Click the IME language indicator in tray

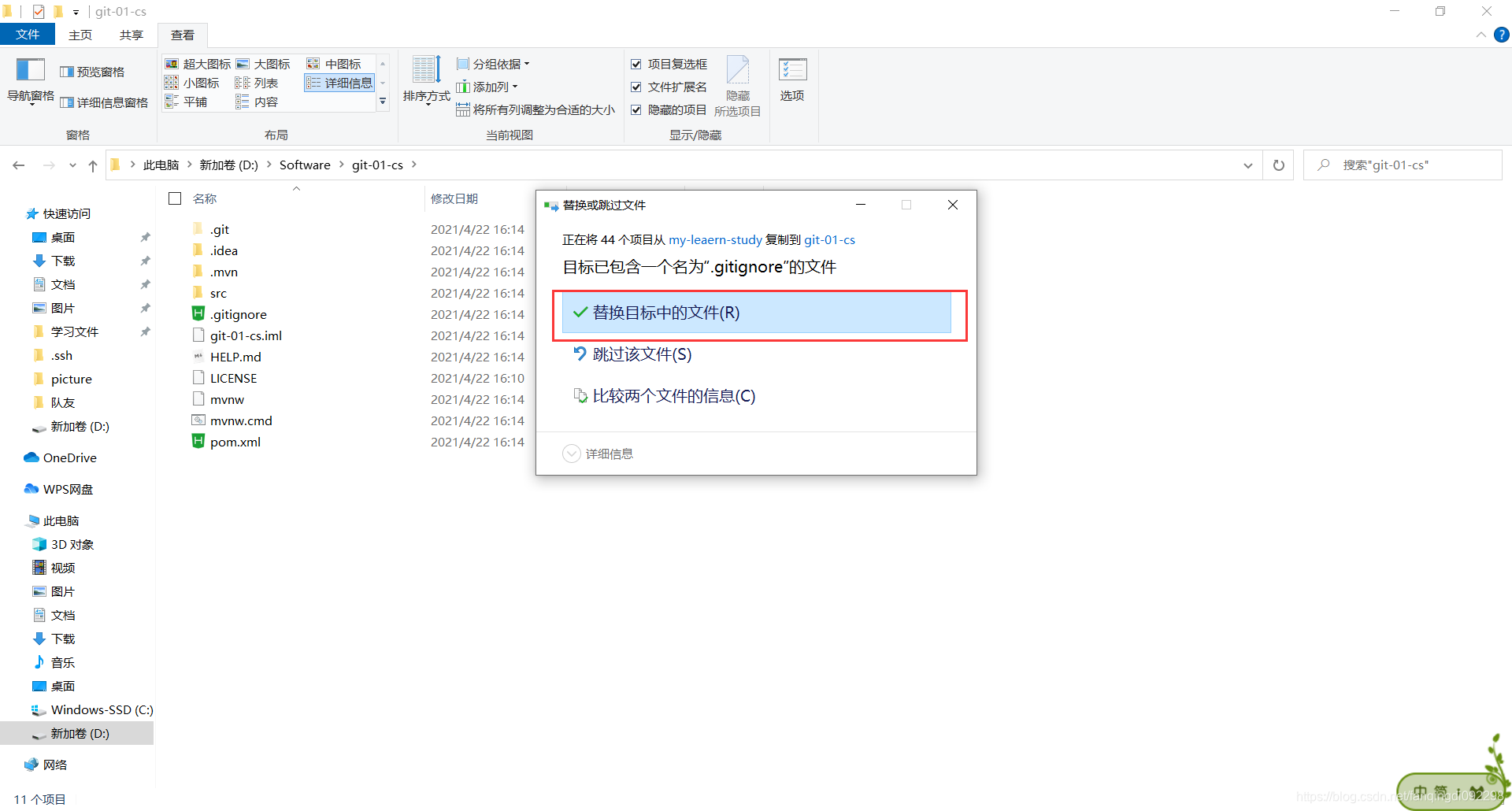[1420, 791]
